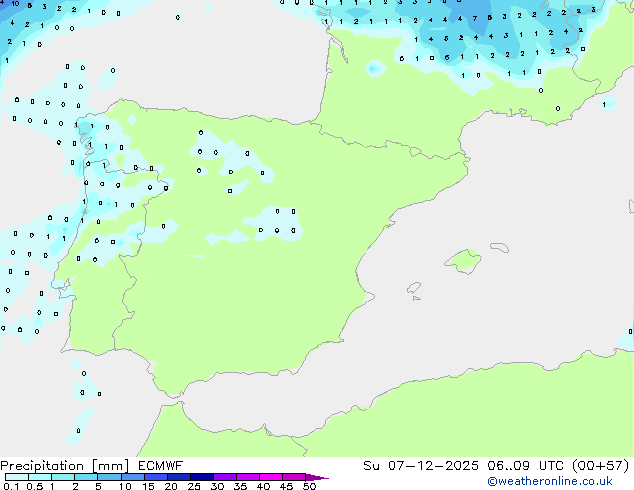Click the over-50 mm legend arrow tip
Screen dimensions: 634x490
317,477
